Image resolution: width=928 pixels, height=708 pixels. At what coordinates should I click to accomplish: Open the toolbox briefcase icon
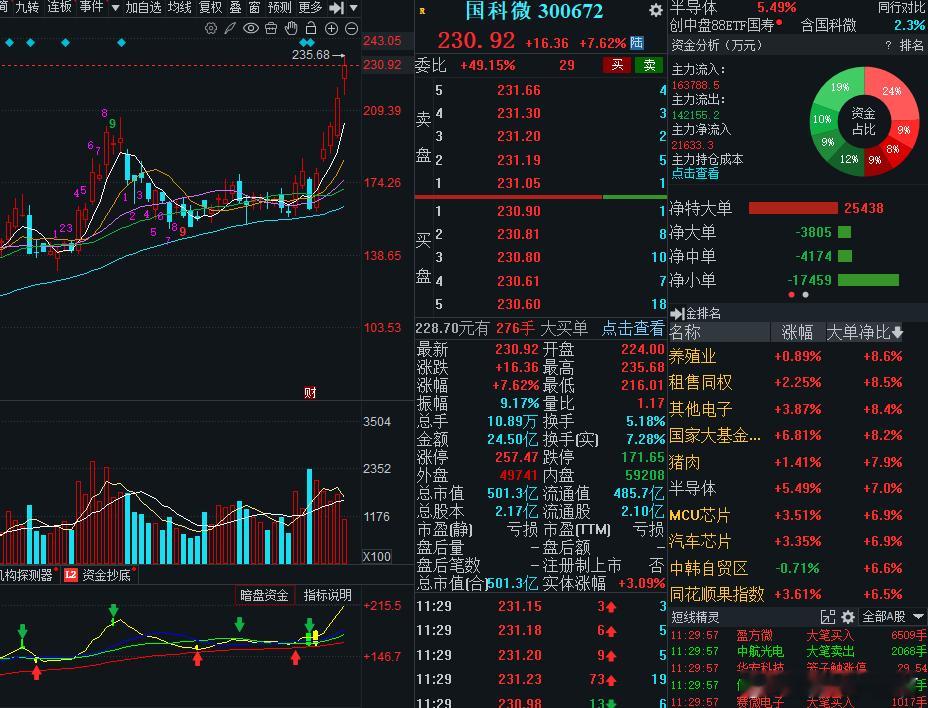click(x=271, y=28)
